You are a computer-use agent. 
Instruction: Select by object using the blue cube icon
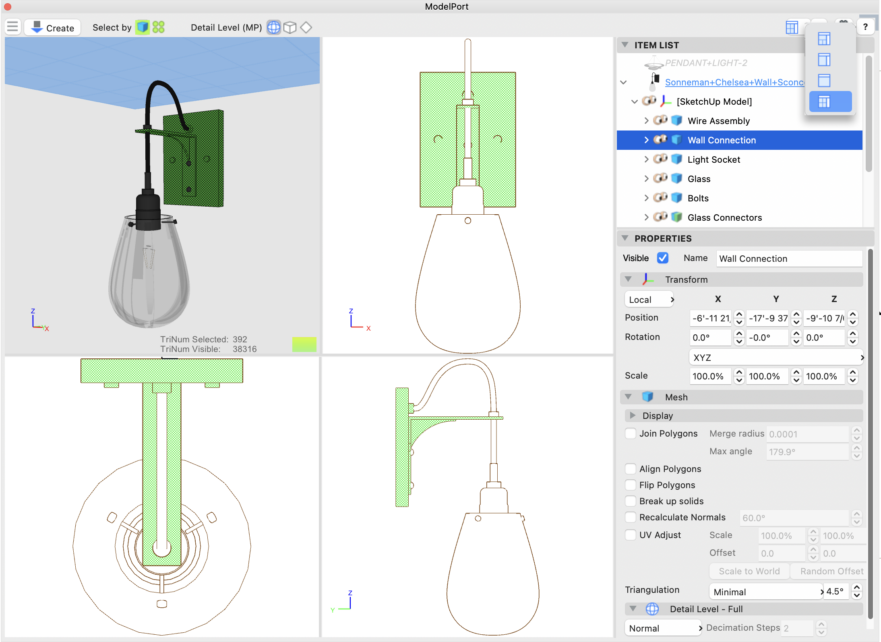pos(142,27)
